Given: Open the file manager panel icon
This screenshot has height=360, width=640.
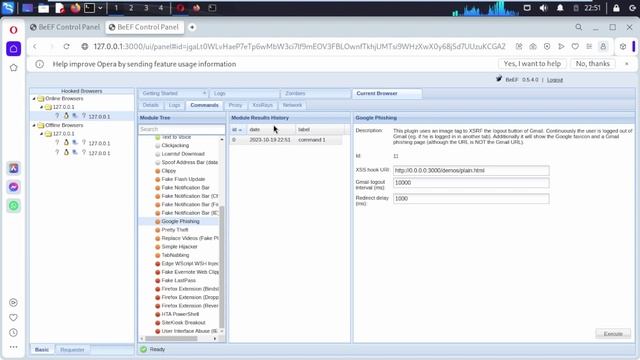Looking at the screenshot, I should 43,8.
